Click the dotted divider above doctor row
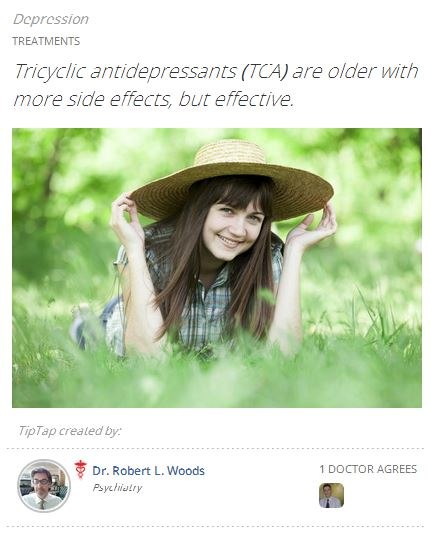431x534 pixels. tap(215, 449)
